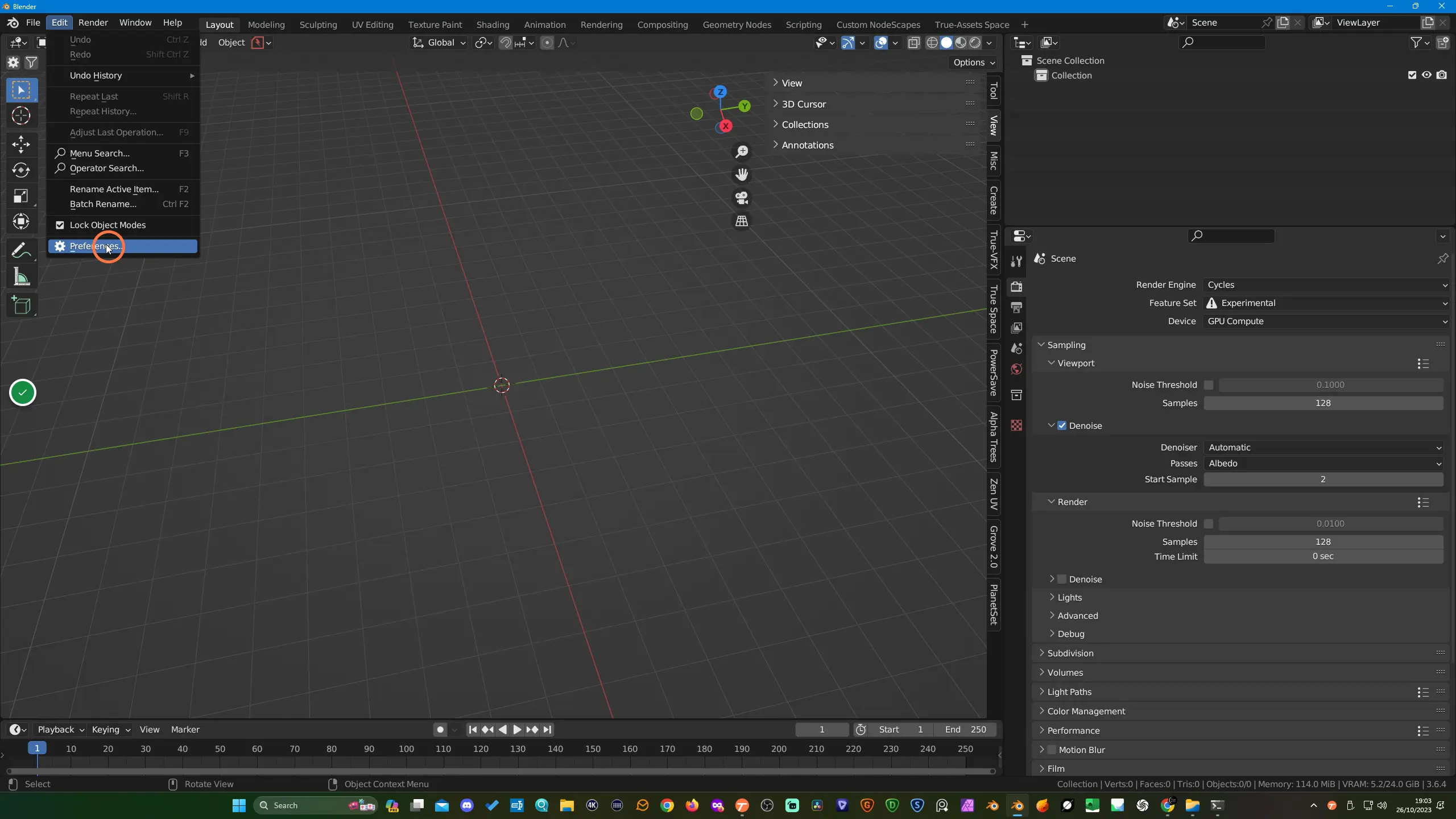Select the Move tool
Viewport: 1456px width, 819px height.
click(x=21, y=144)
